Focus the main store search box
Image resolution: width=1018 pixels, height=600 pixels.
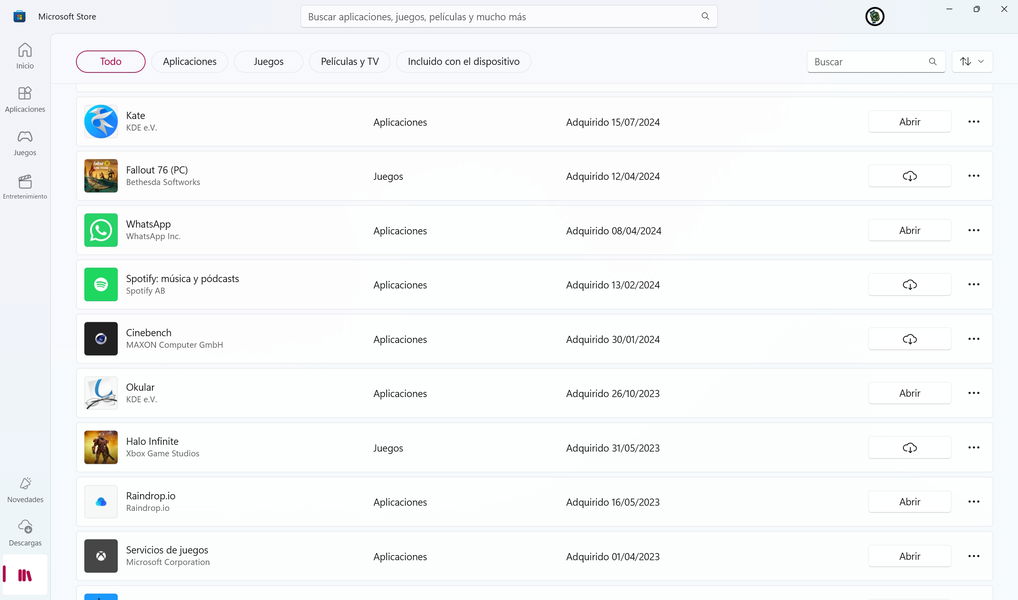508,17
